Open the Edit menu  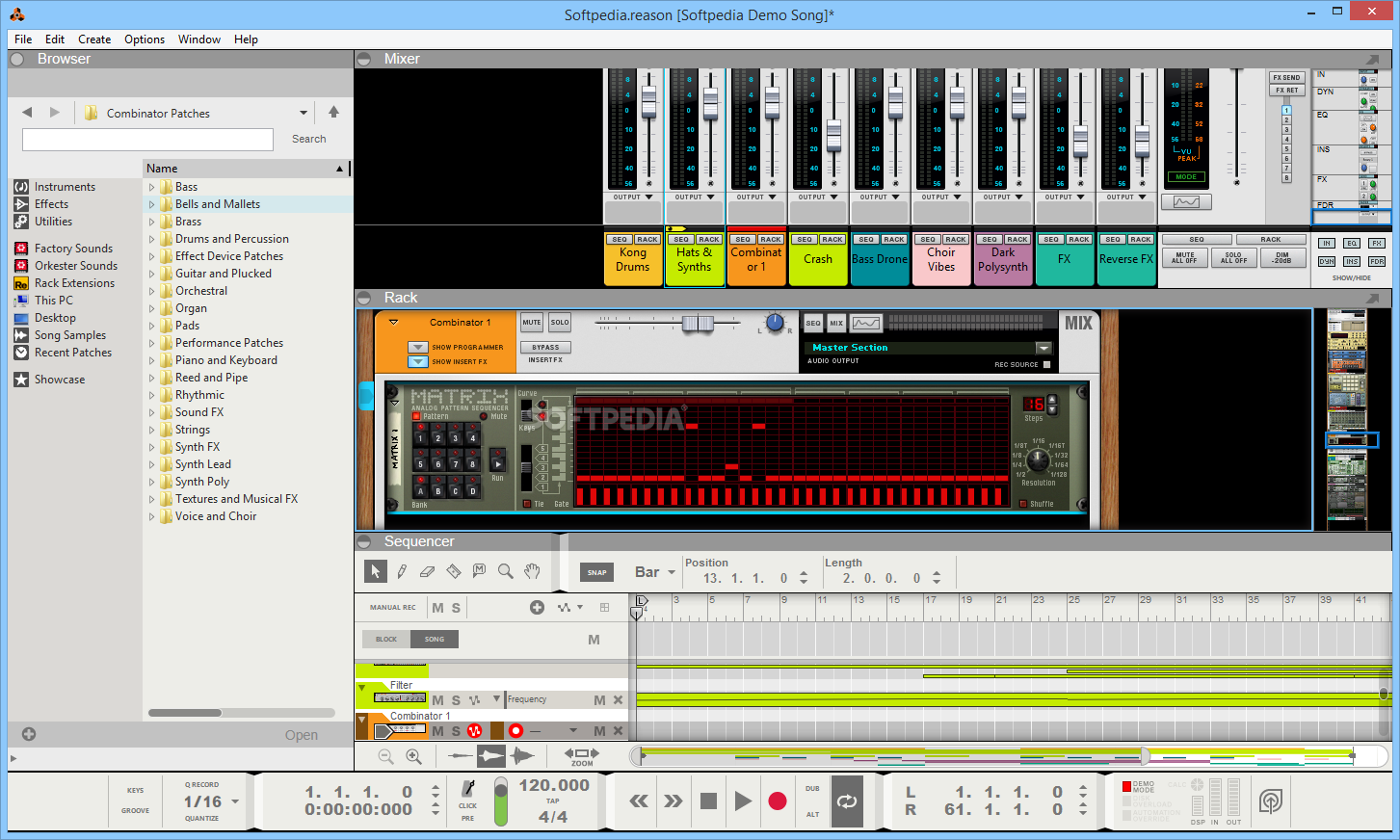click(55, 39)
